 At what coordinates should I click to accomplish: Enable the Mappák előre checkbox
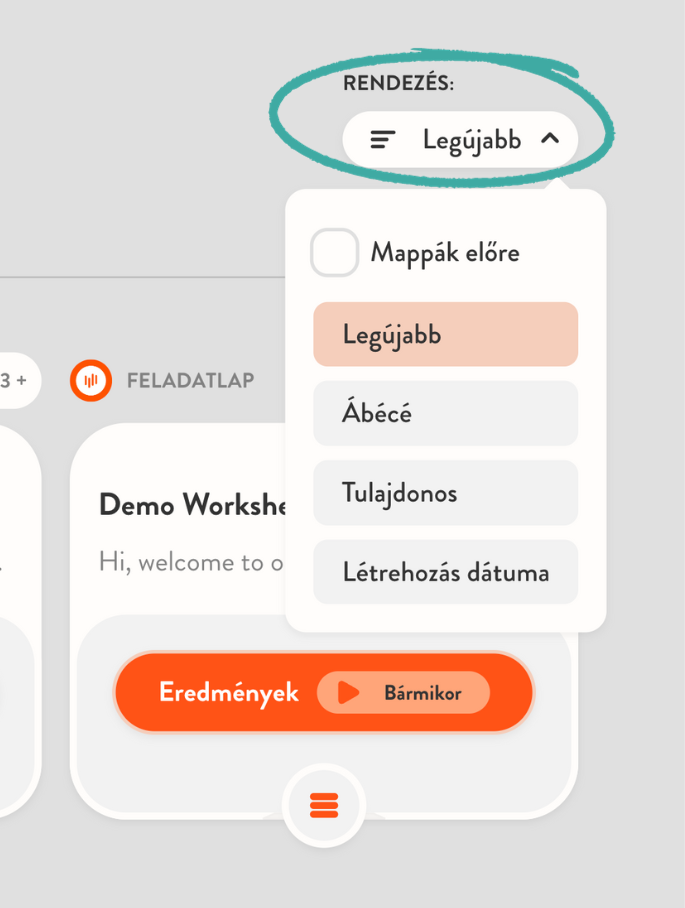coord(334,253)
